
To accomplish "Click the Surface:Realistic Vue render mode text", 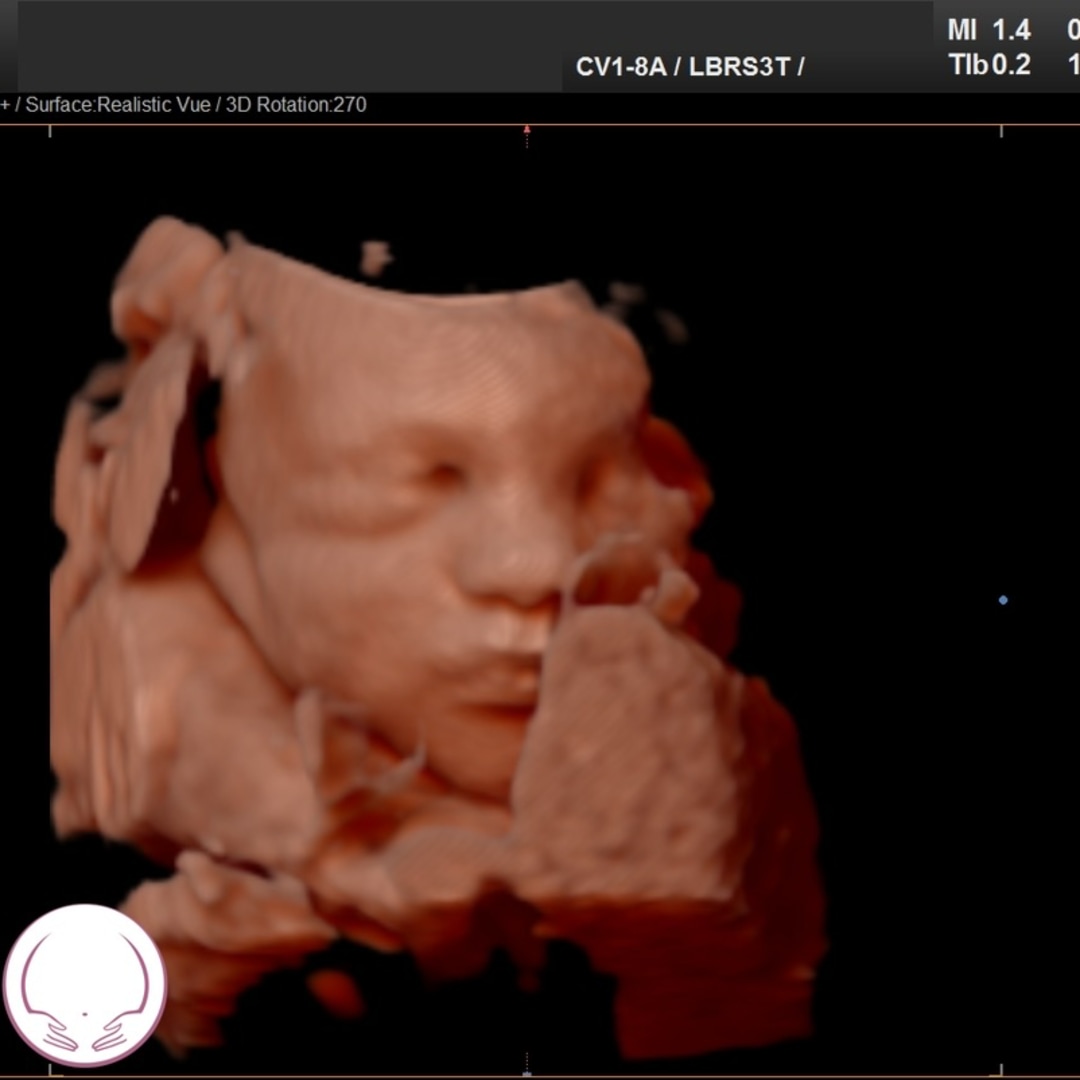I will pyautogui.click(x=119, y=105).
